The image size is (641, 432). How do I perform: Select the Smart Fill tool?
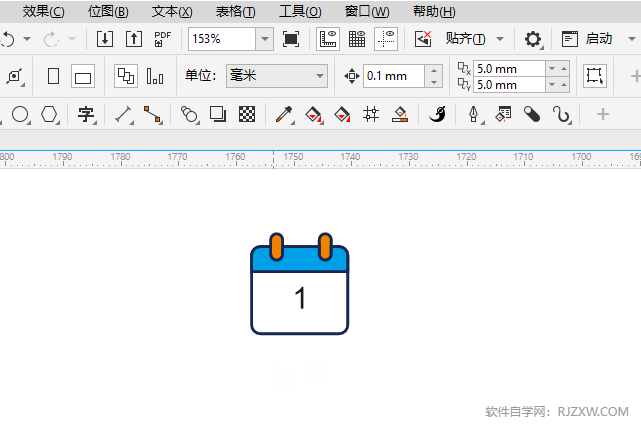tap(342, 114)
